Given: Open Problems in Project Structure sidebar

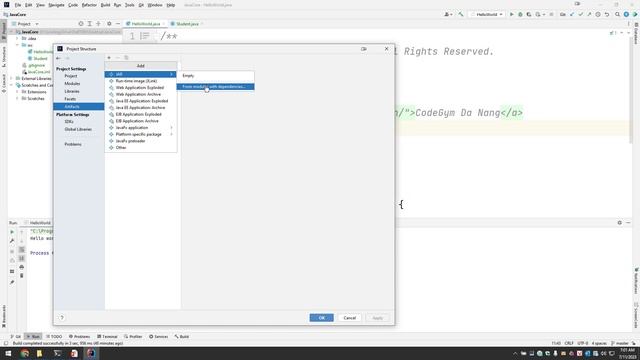Looking at the screenshot, I should pos(73,144).
